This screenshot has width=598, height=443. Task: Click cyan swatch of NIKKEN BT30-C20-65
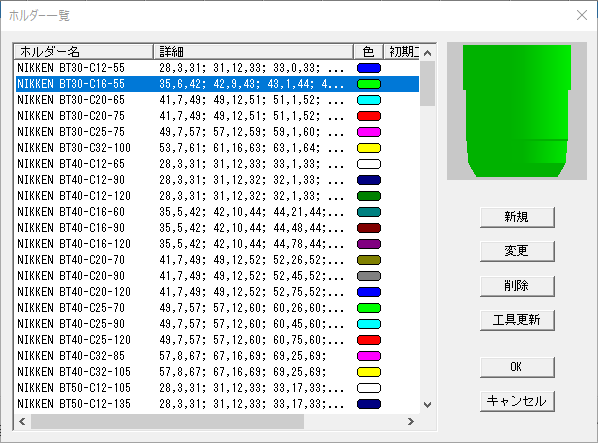[x=369, y=100]
